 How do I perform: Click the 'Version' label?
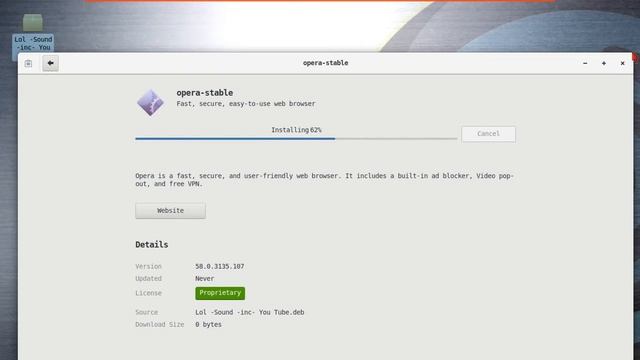pyautogui.click(x=148, y=267)
